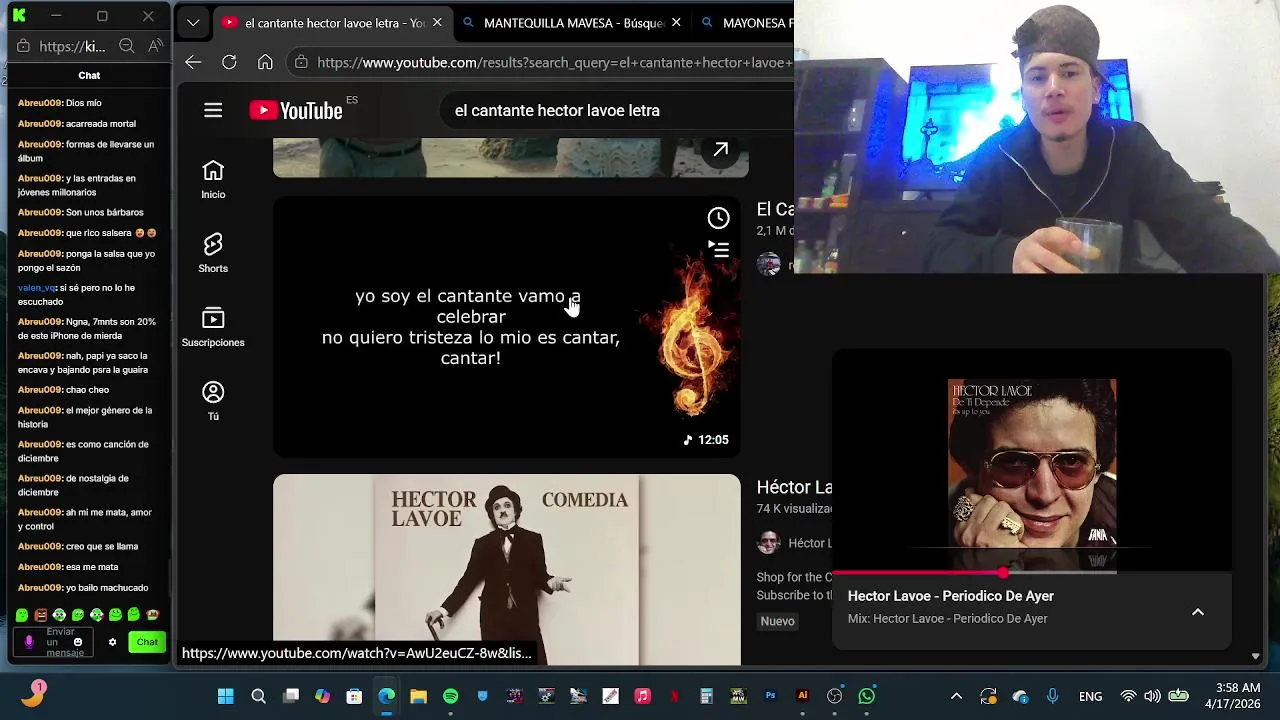Image resolution: width=1280 pixels, height=720 pixels.
Task: Click the purple microphone in chat input
Action: [29, 642]
